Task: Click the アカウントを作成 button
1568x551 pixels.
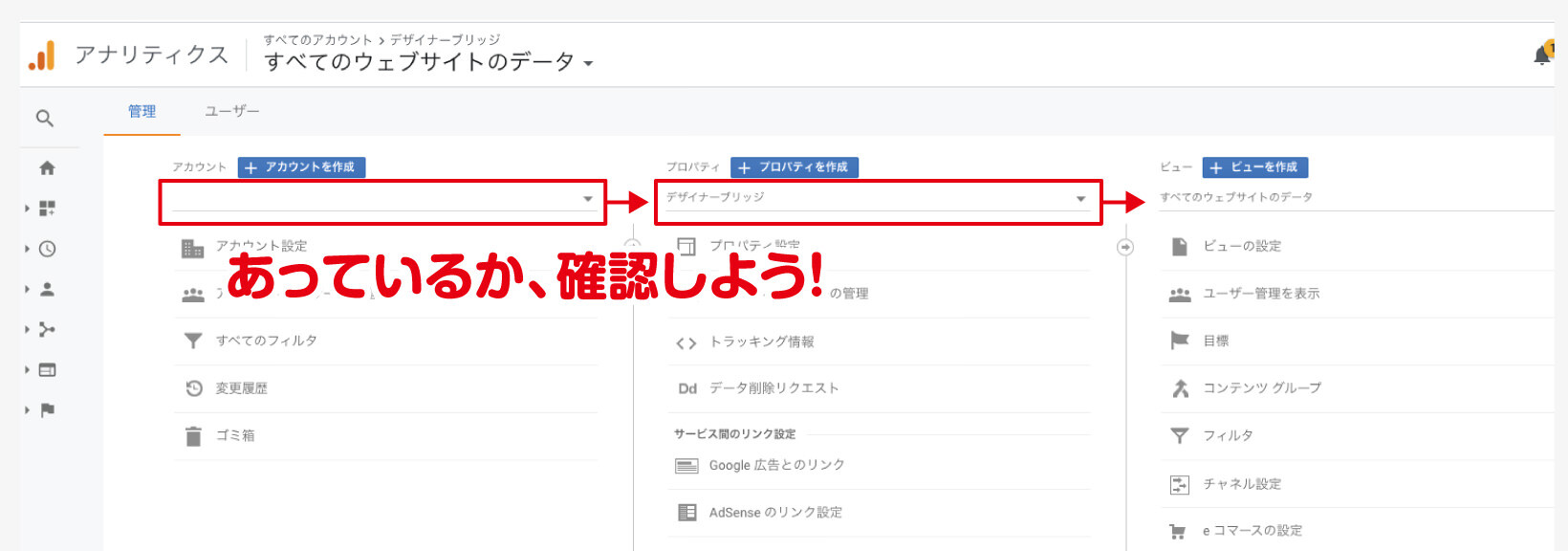Action: [301, 167]
